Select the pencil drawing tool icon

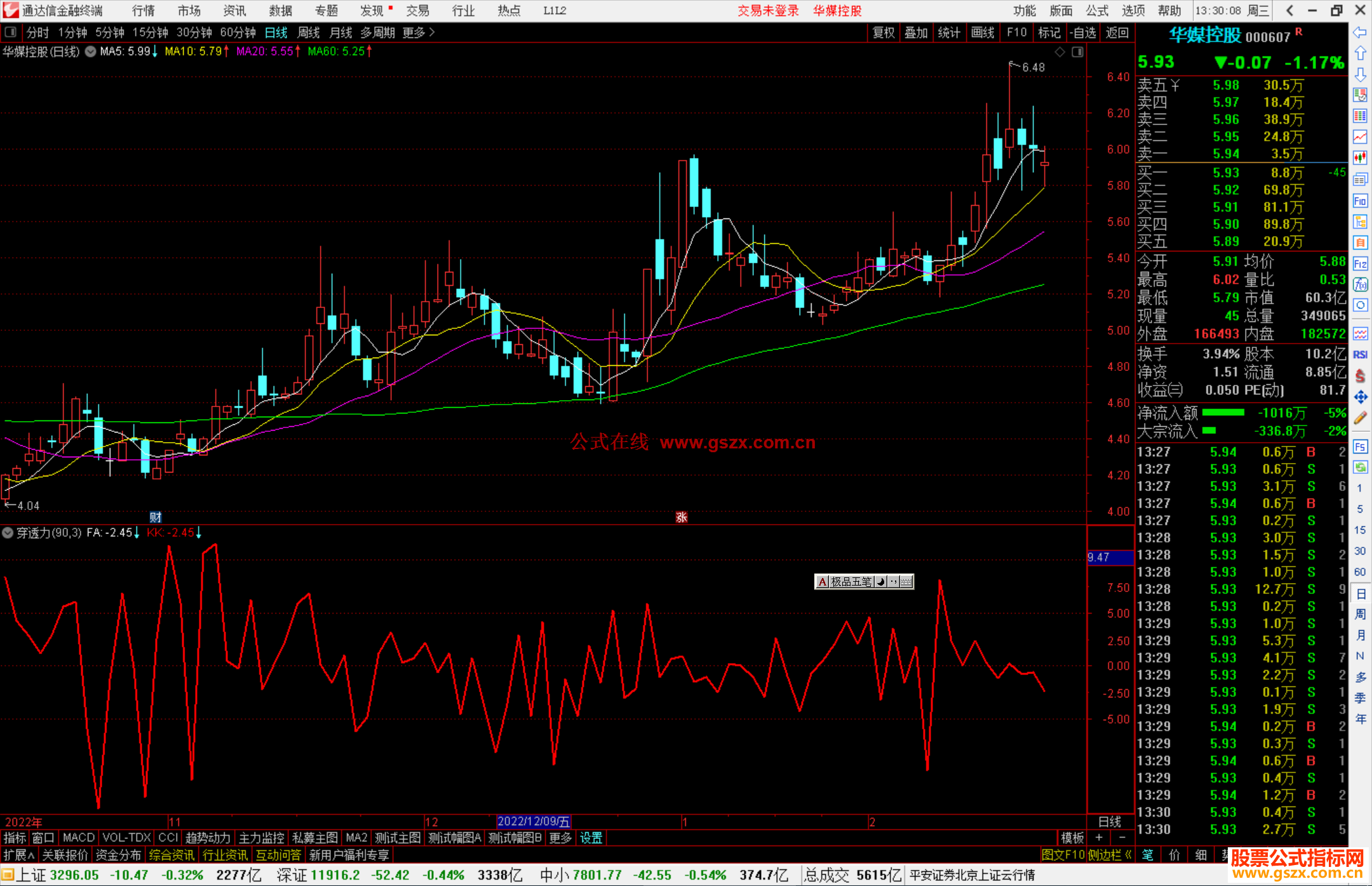coord(1360,418)
